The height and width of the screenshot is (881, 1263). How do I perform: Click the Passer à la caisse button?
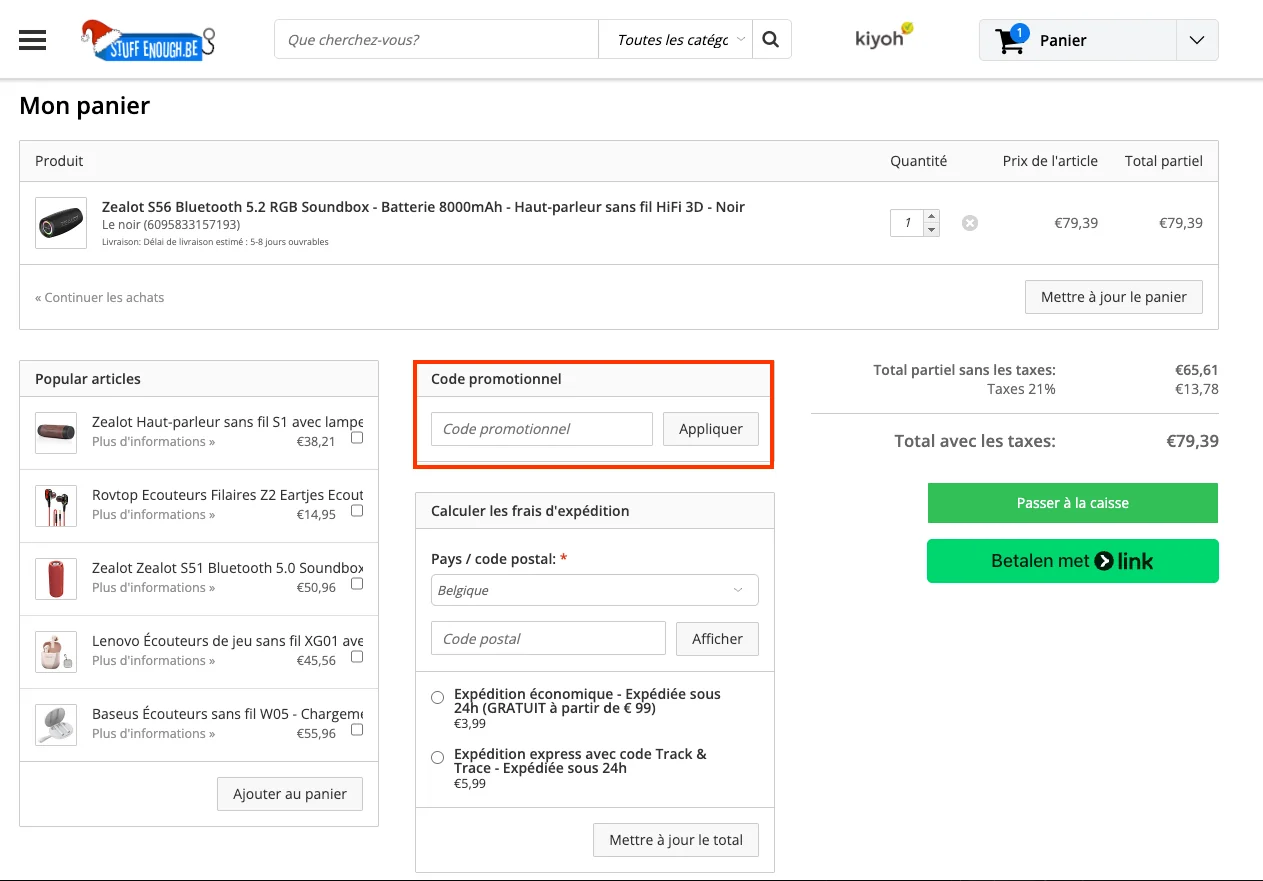[x=1072, y=503]
